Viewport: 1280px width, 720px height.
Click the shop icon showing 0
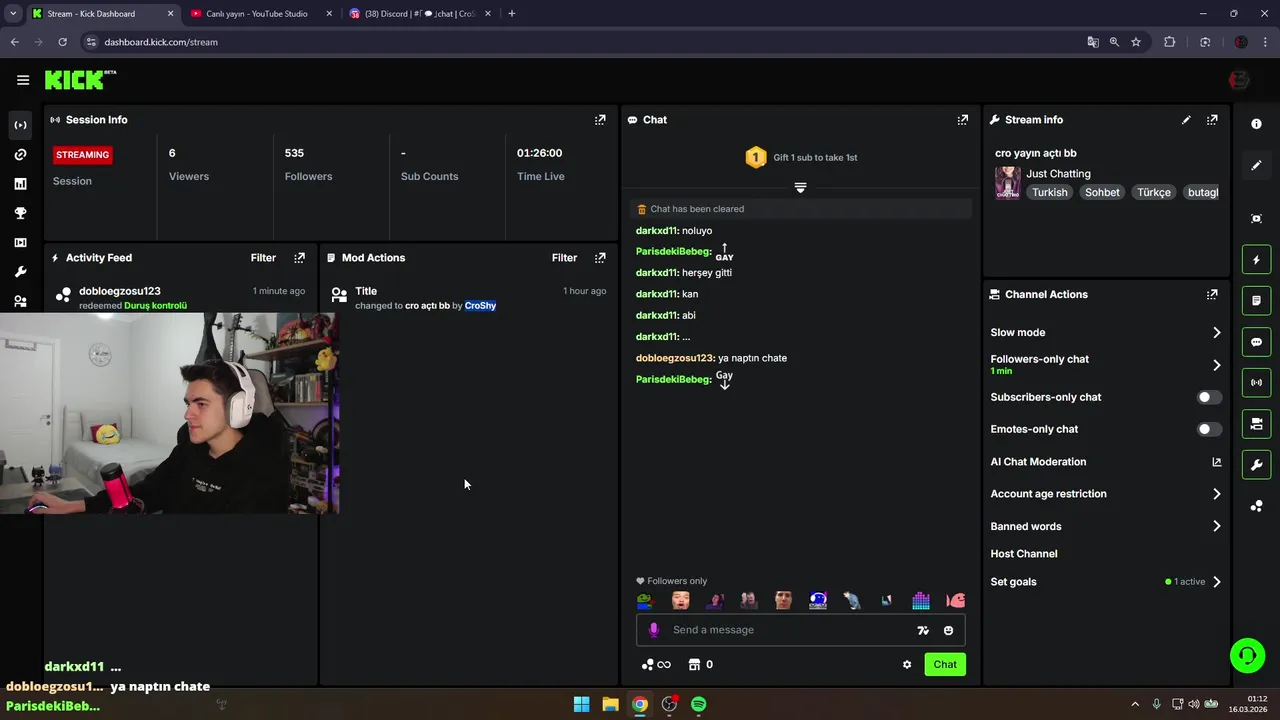[x=701, y=665]
